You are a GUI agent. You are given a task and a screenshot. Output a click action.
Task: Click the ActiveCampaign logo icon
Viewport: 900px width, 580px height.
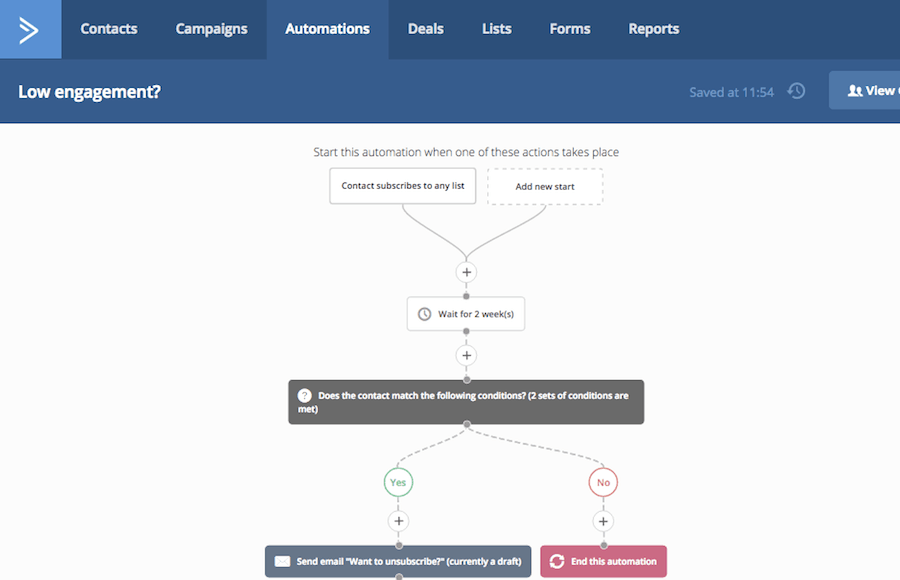(x=29, y=29)
